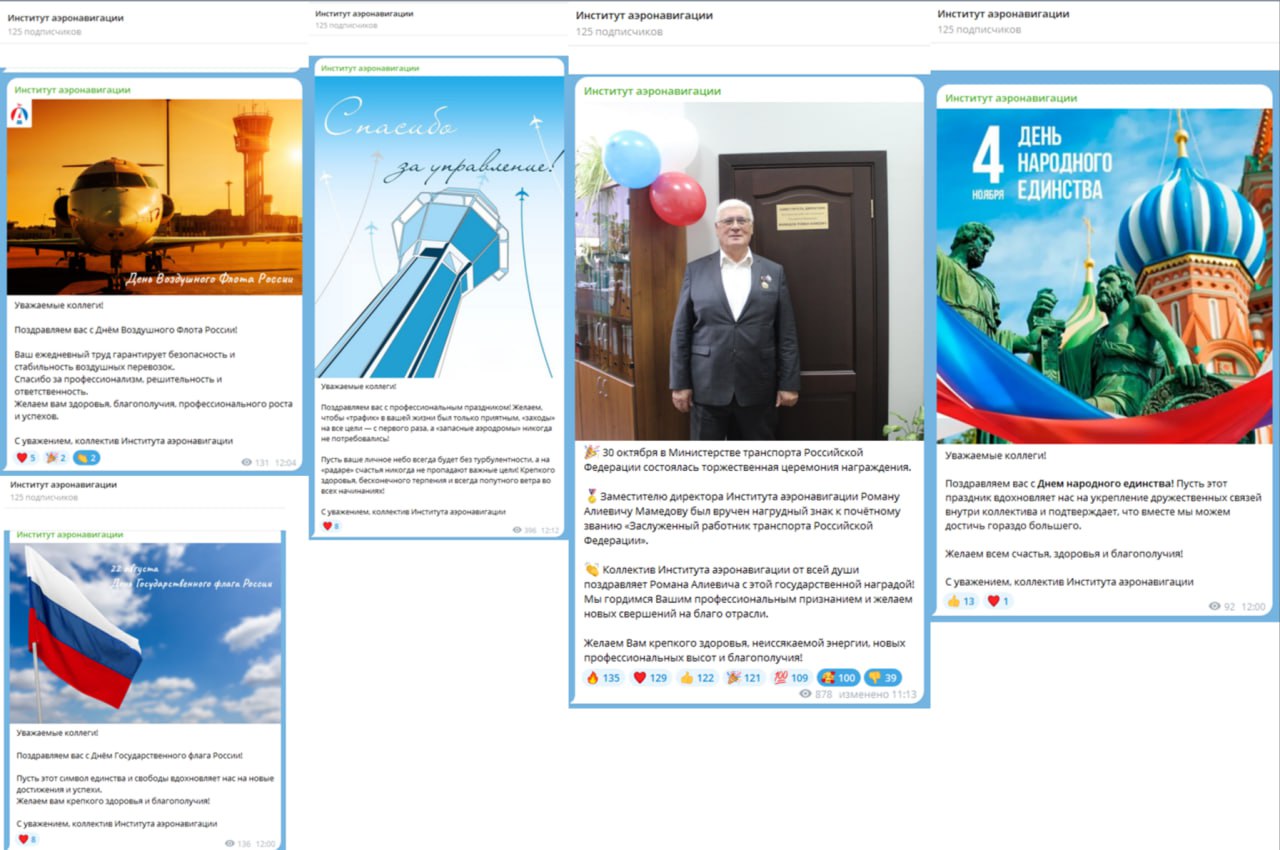This screenshot has width=1280, height=850.
Task: Open the airplane at sunset image
Action: pos(154,196)
